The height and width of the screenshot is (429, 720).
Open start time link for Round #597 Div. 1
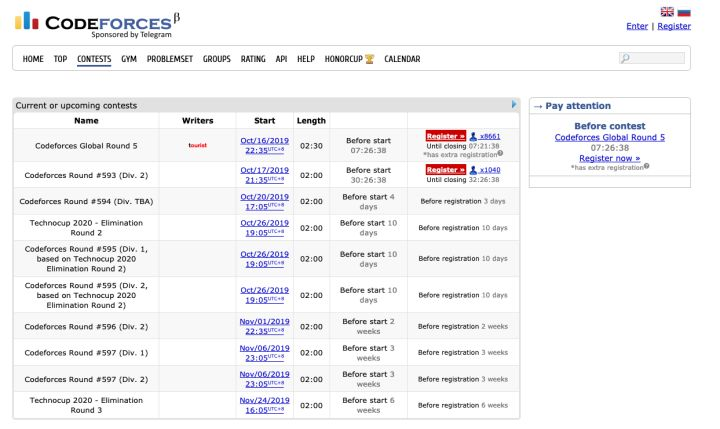(264, 353)
